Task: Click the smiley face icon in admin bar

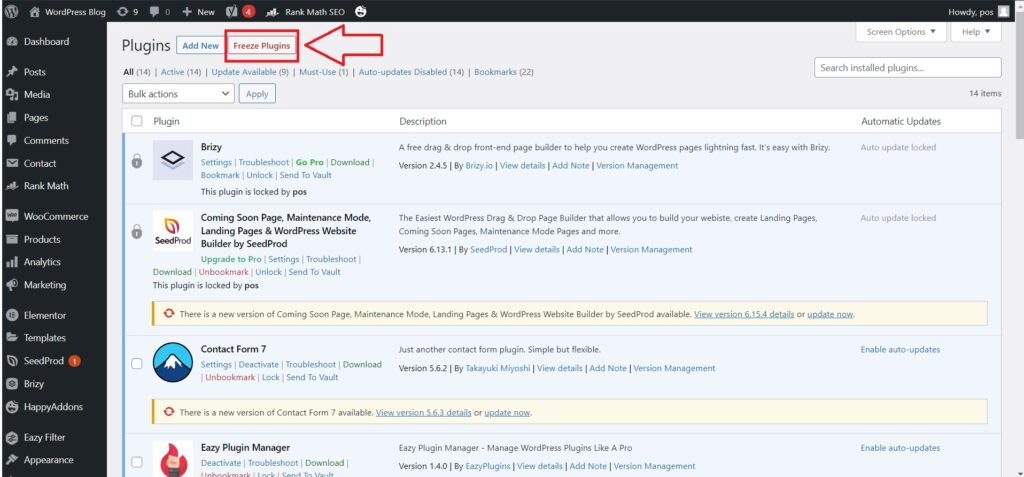Action: [x=360, y=11]
